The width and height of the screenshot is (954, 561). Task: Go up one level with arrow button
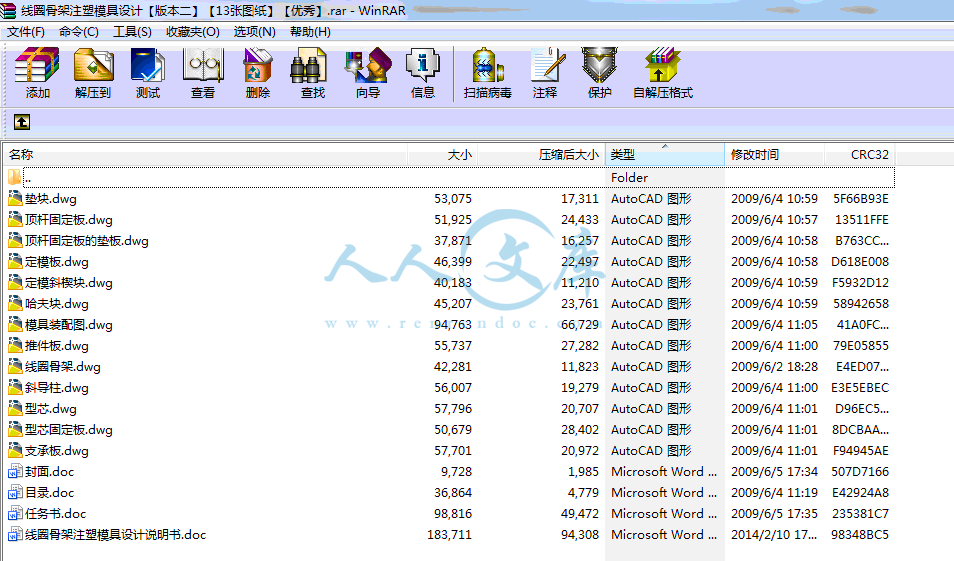[x=22, y=122]
